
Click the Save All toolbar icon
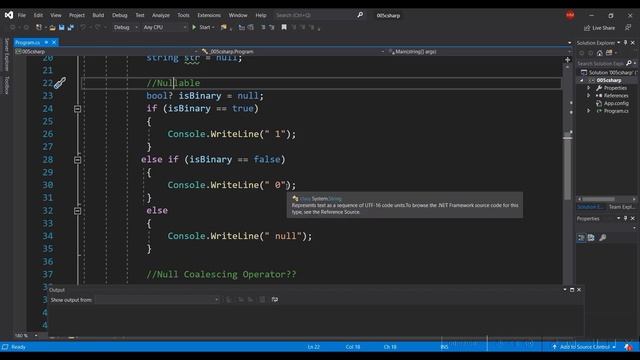coord(71,27)
